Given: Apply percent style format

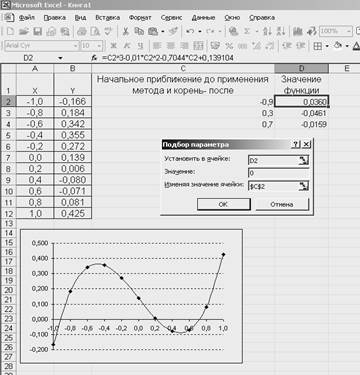Looking at the screenshot, I should click(x=229, y=46).
